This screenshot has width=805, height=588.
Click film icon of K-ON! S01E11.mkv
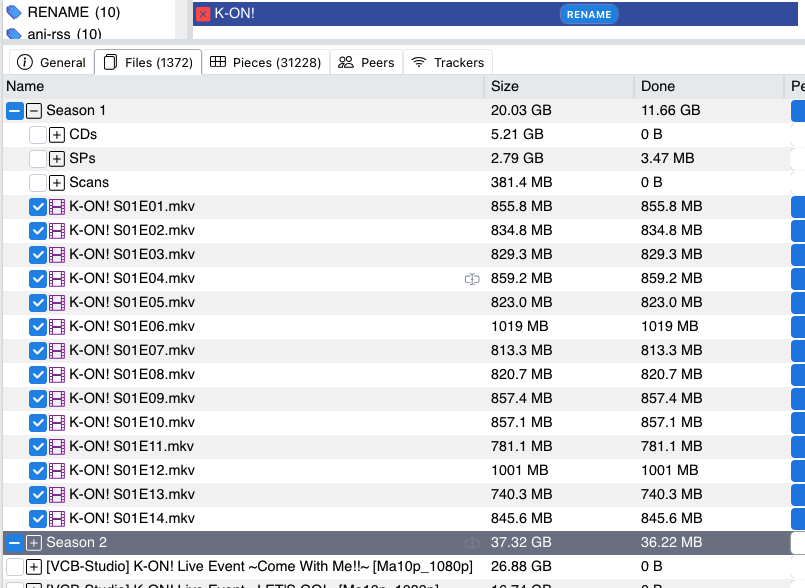(x=57, y=447)
